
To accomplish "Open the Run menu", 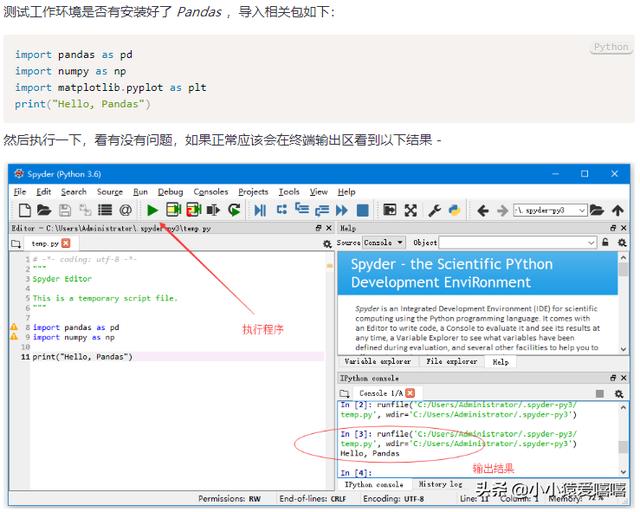I will [140, 192].
